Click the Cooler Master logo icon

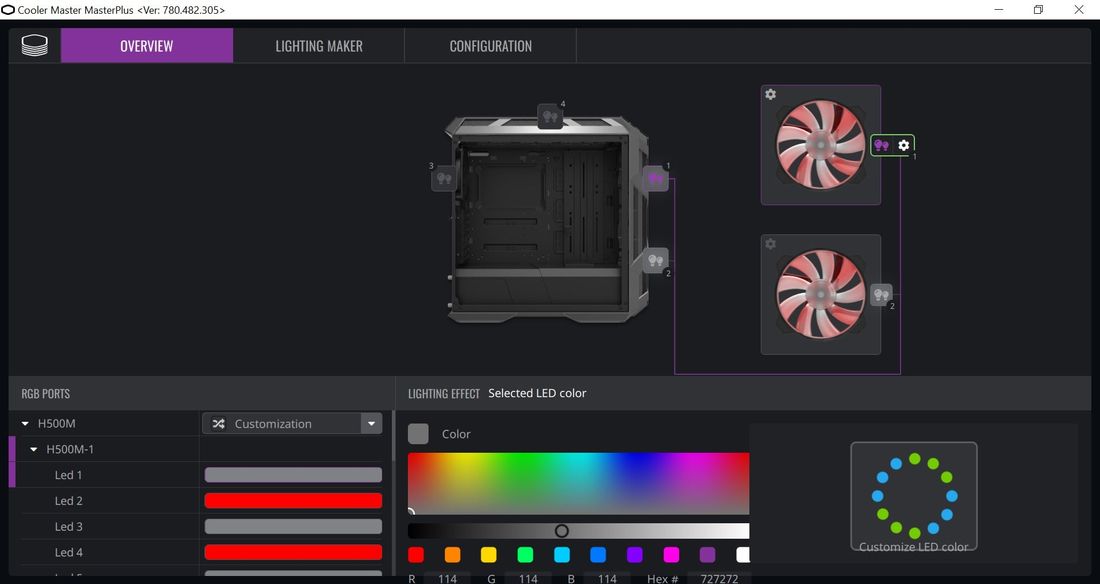(34, 46)
